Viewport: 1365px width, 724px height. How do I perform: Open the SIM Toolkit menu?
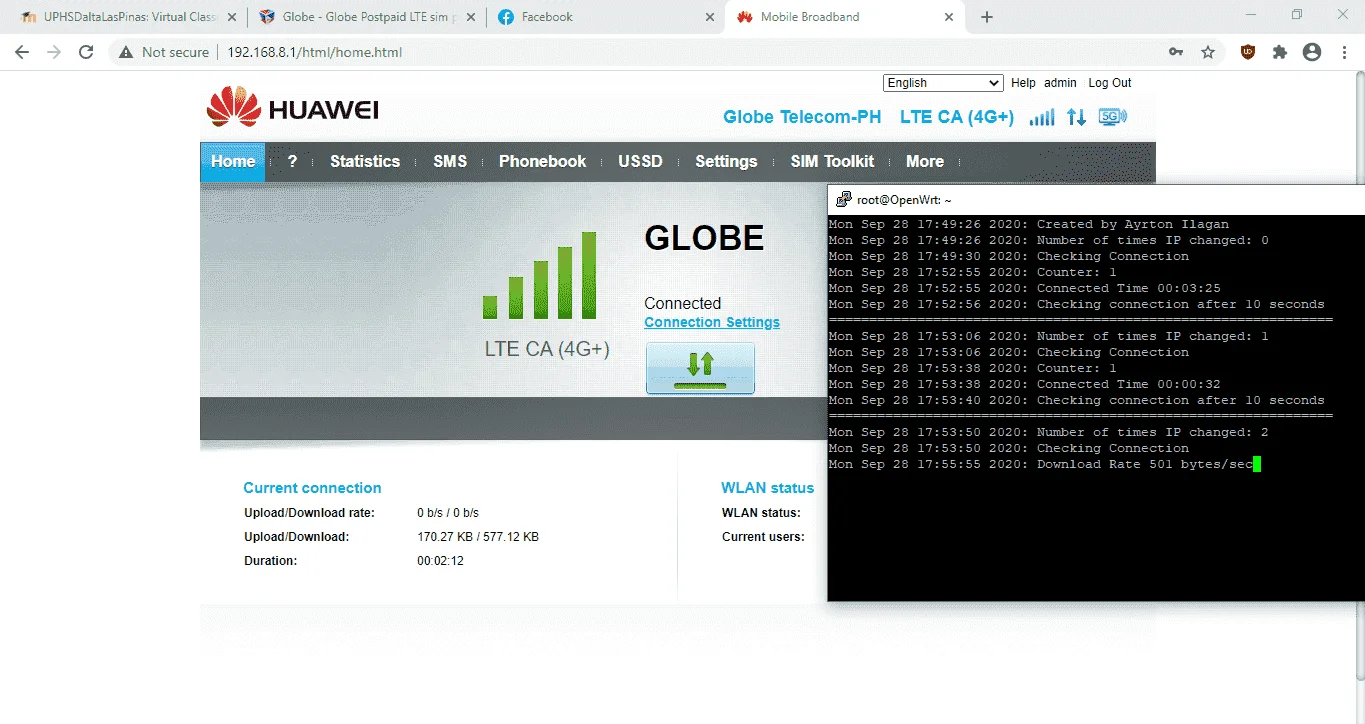click(x=832, y=161)
